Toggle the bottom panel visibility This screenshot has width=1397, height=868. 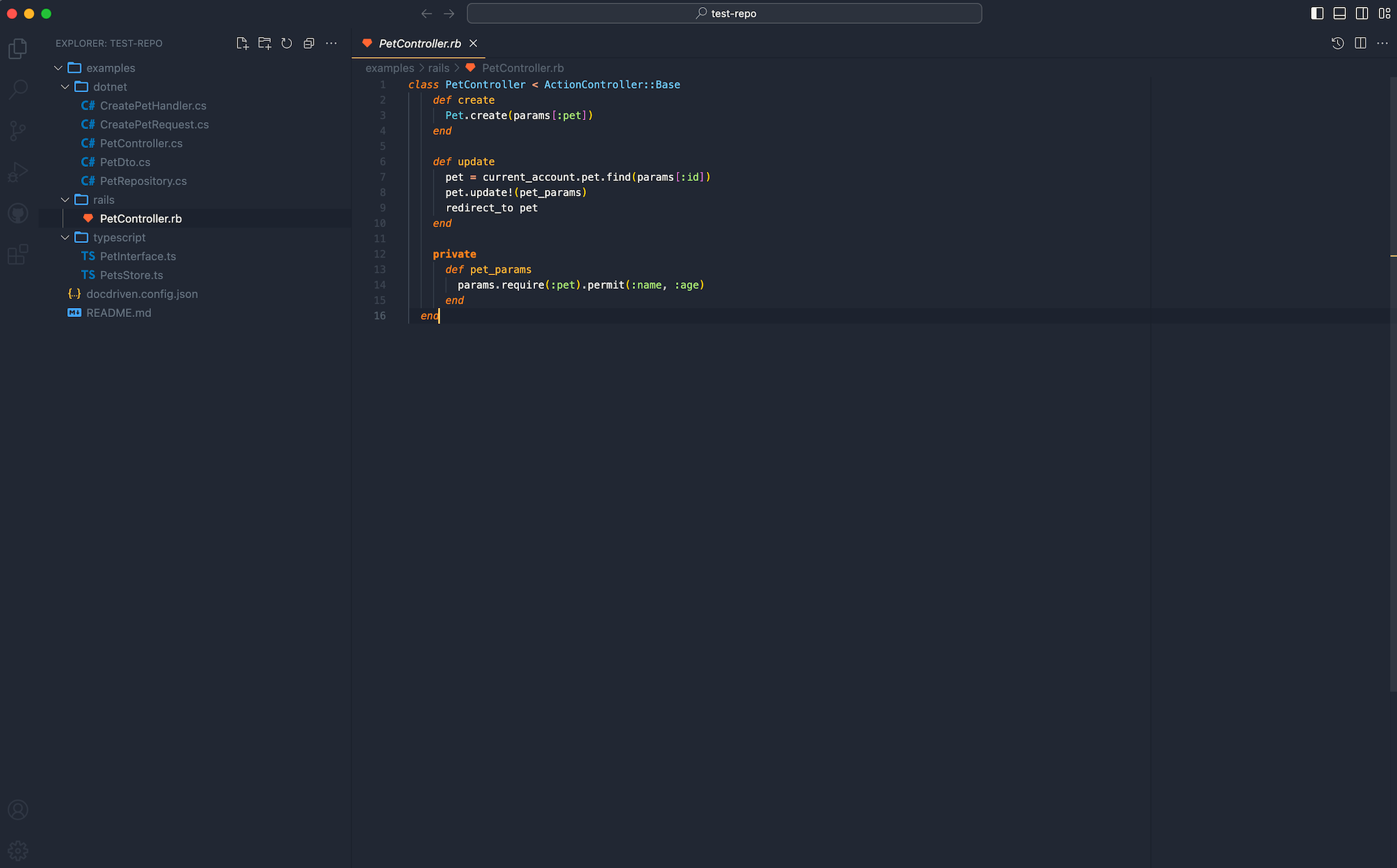pyautogui.click(x=1339, y=13)
